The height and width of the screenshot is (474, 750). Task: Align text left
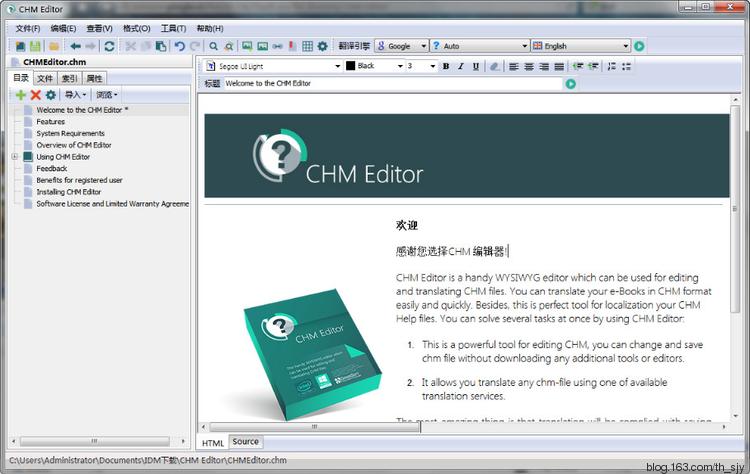tap(514, 66)
